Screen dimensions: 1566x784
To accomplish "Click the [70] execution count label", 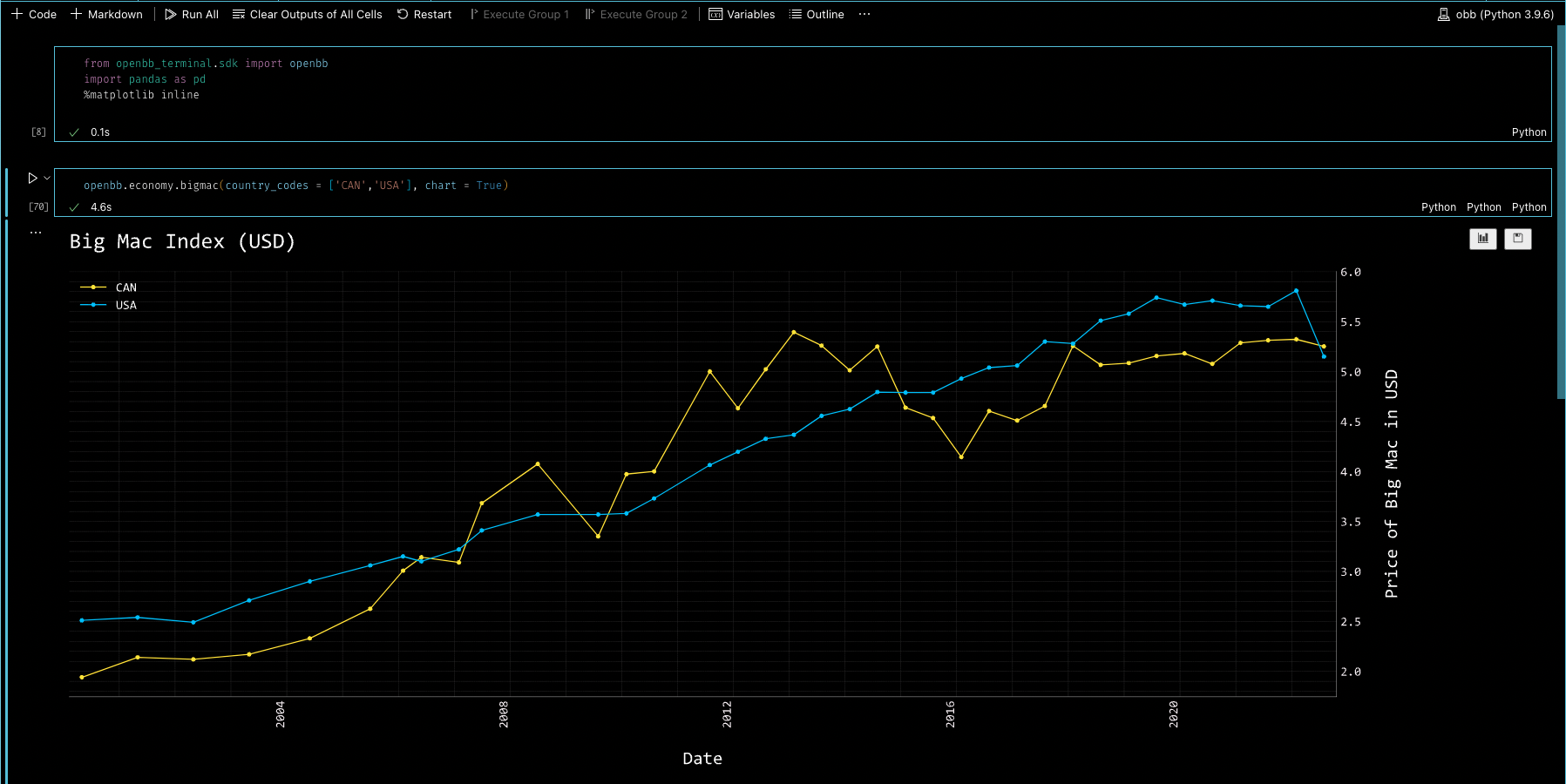I will [38, 207].
